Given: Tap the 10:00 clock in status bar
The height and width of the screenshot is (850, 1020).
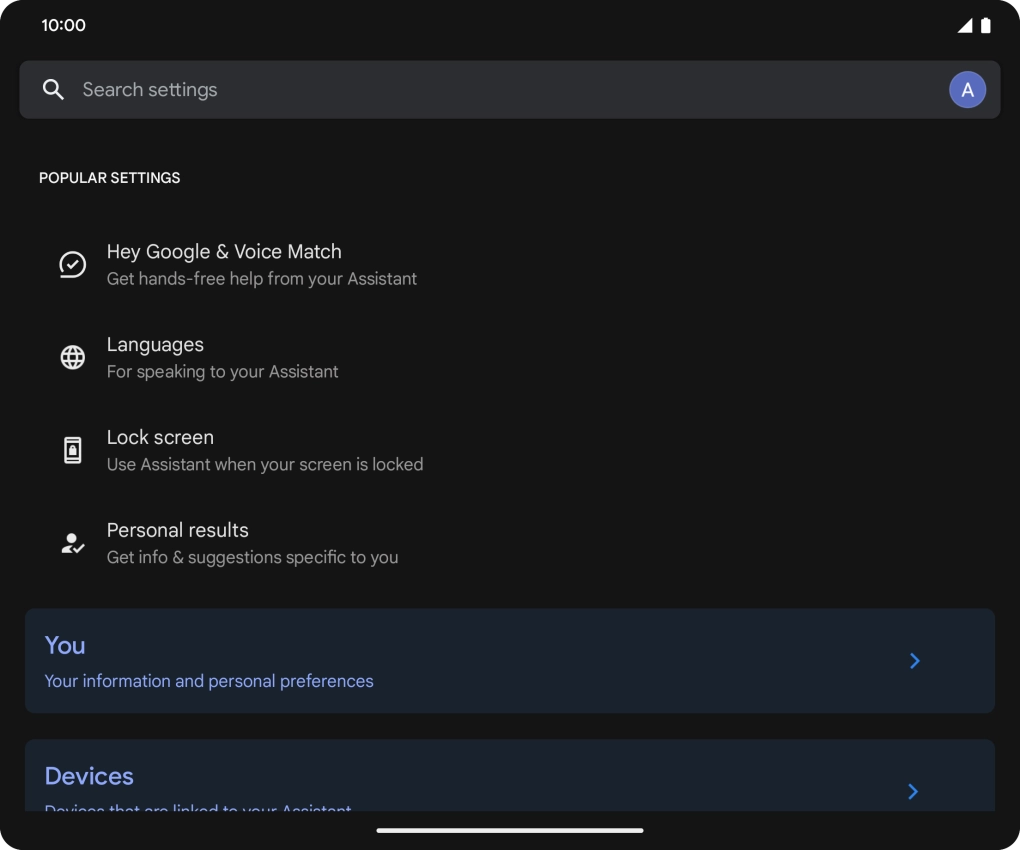Looking at the screenshot, I should tap(63, 26).
